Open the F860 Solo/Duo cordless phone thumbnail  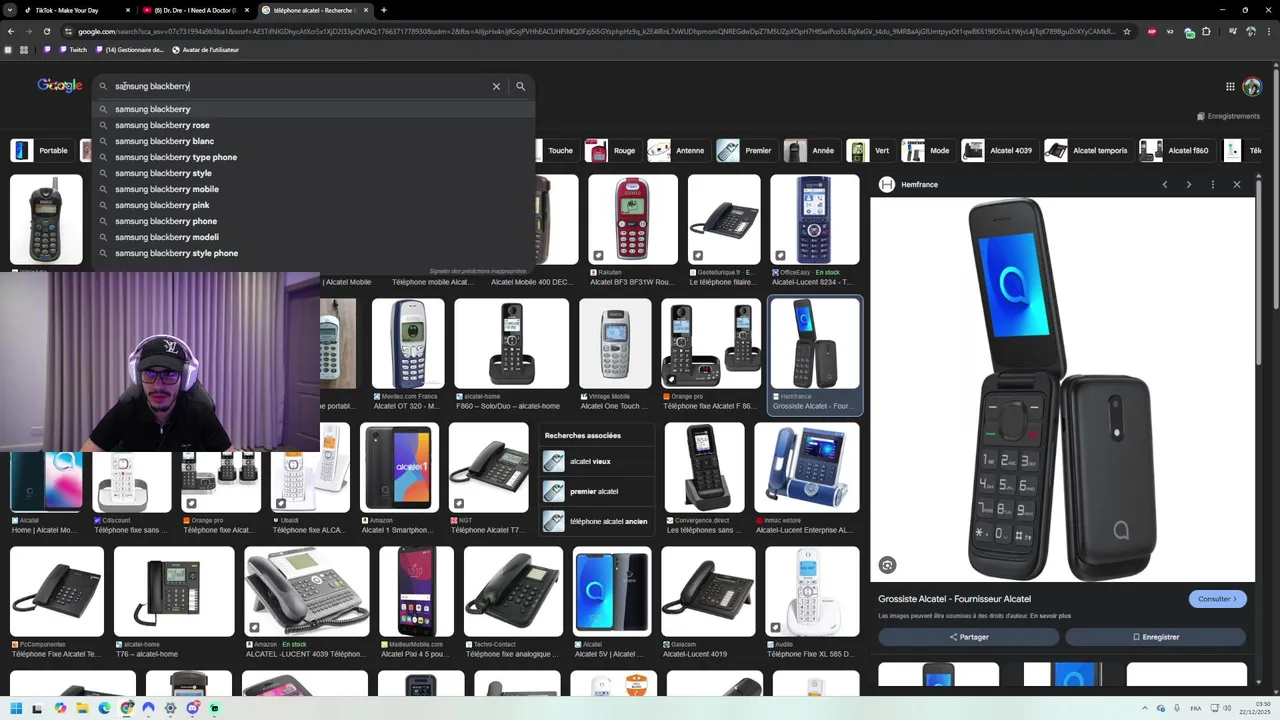(x=511, y=343)
